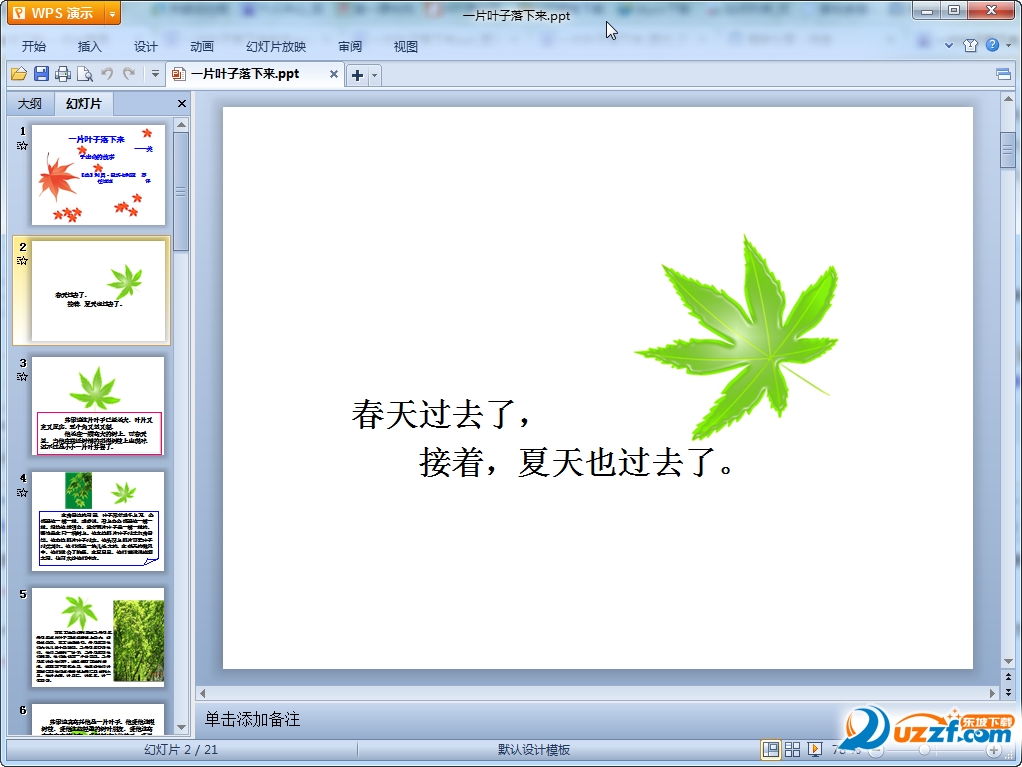The width and height of the screenshot is (1022, 767).
Task: Click the 幻灯片 2 / 21 status indicator
Action: point(181,749)
